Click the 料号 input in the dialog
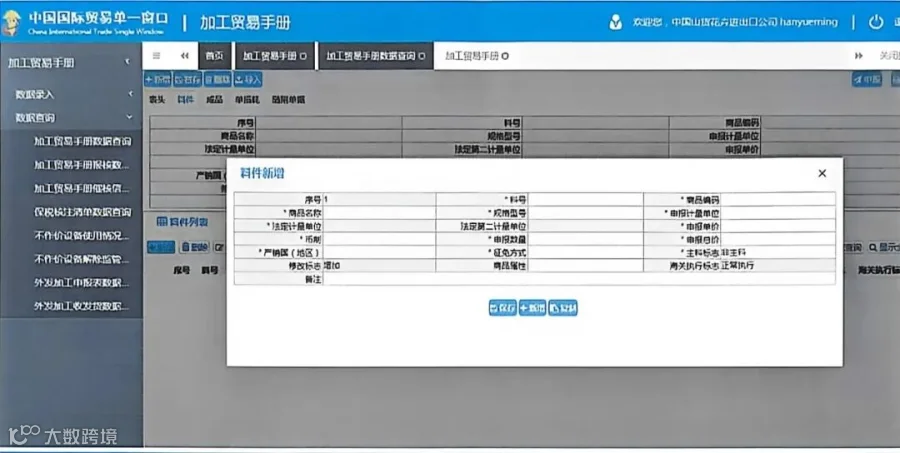The height and width of the screenshot is (453, 900). pyautogui.click(x=585, y=200)
